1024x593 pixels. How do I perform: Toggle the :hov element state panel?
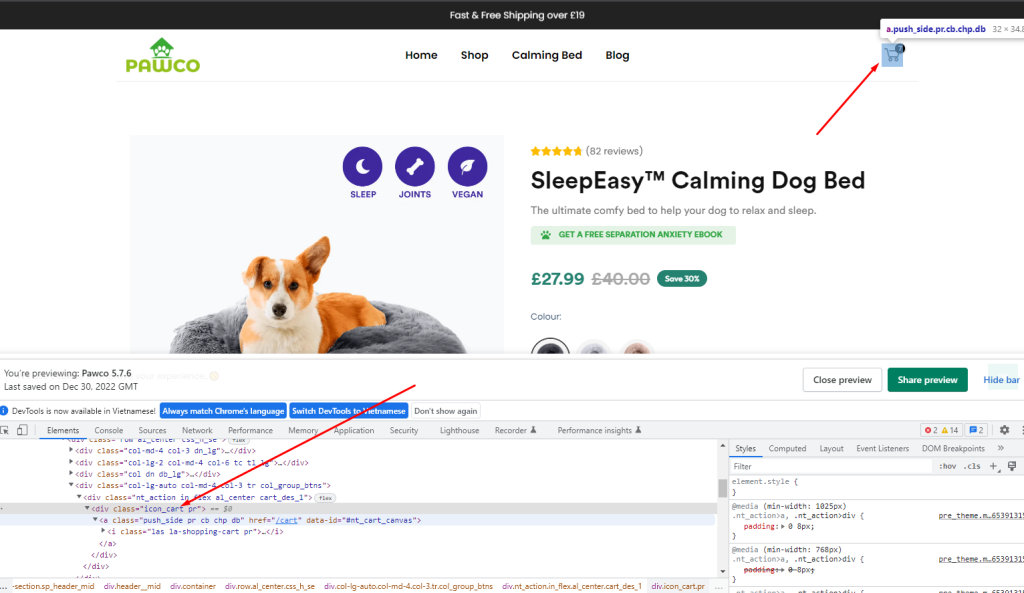click(948, 466)
